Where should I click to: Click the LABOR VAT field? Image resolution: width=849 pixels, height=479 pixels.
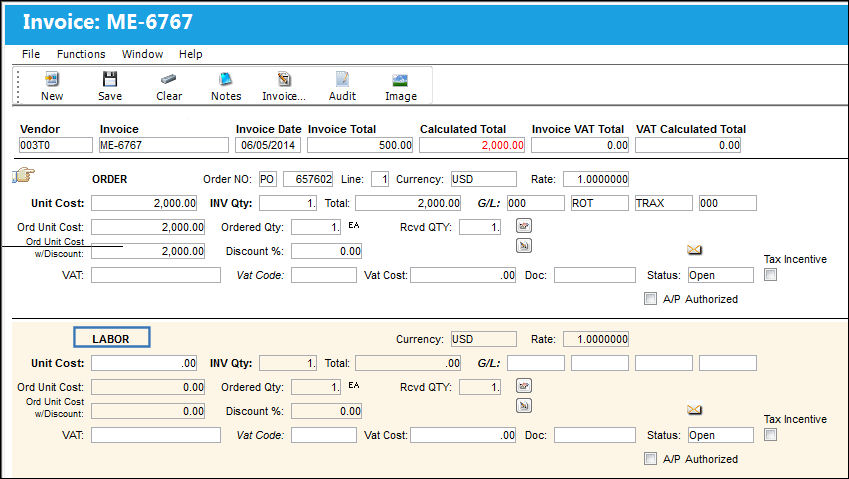(x=156, y=435)
